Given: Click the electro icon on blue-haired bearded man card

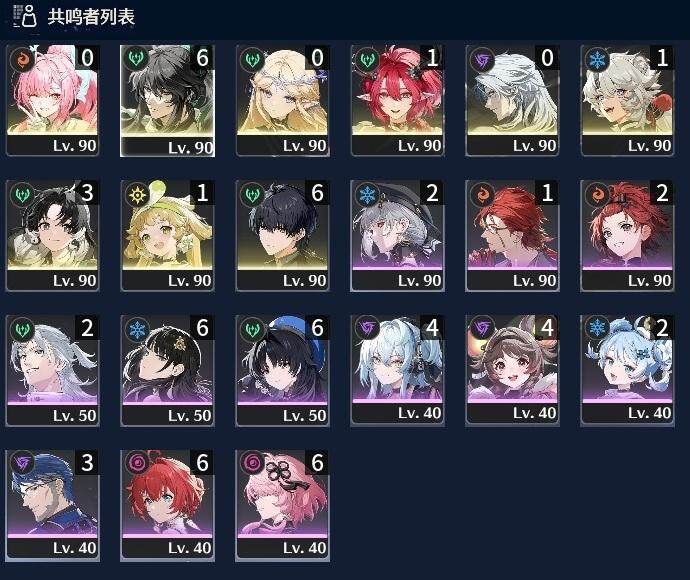Looking at the screenshot, I should point(22,464).
